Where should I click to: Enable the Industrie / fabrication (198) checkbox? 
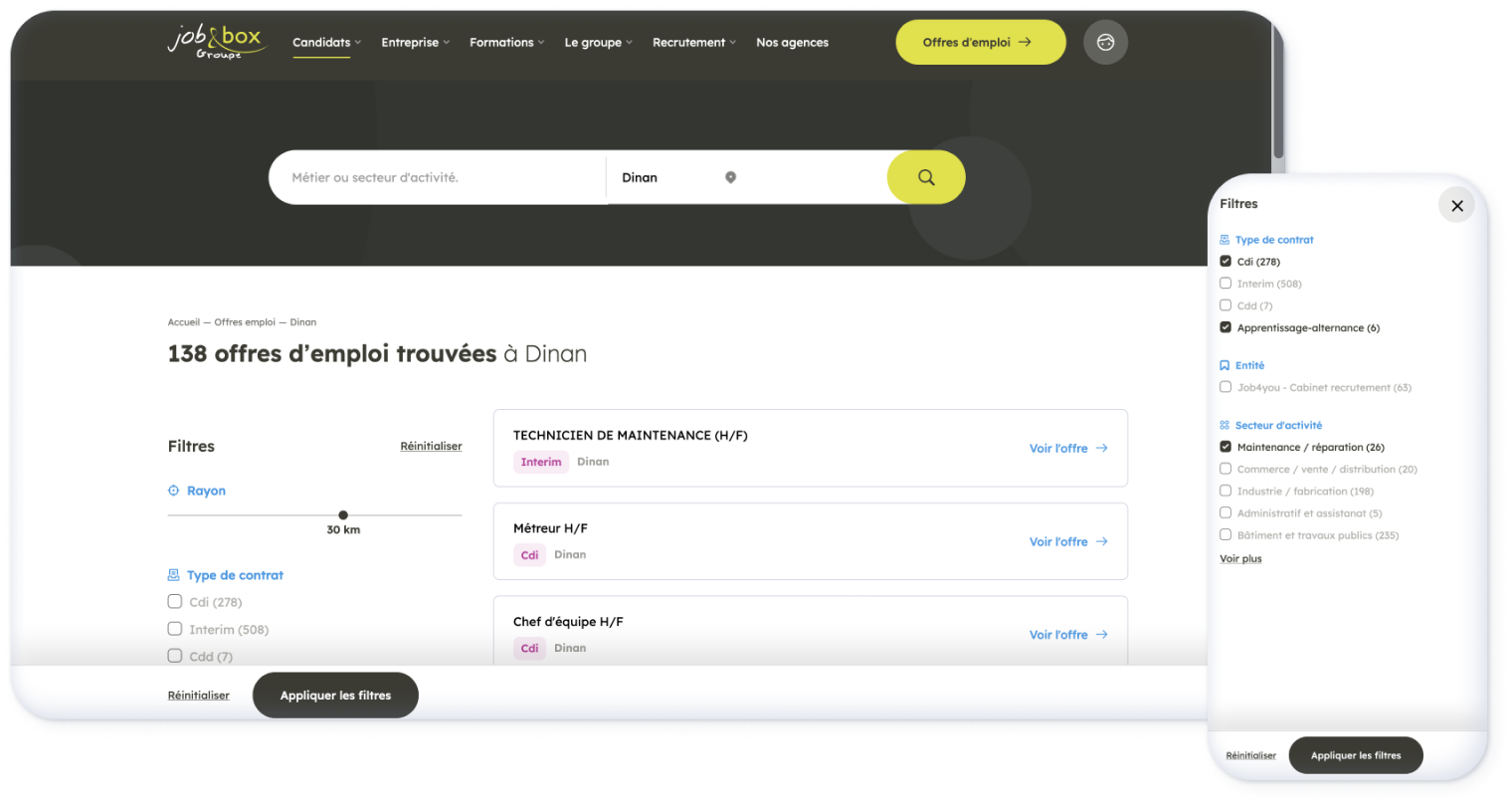[x=1226, y=491]
